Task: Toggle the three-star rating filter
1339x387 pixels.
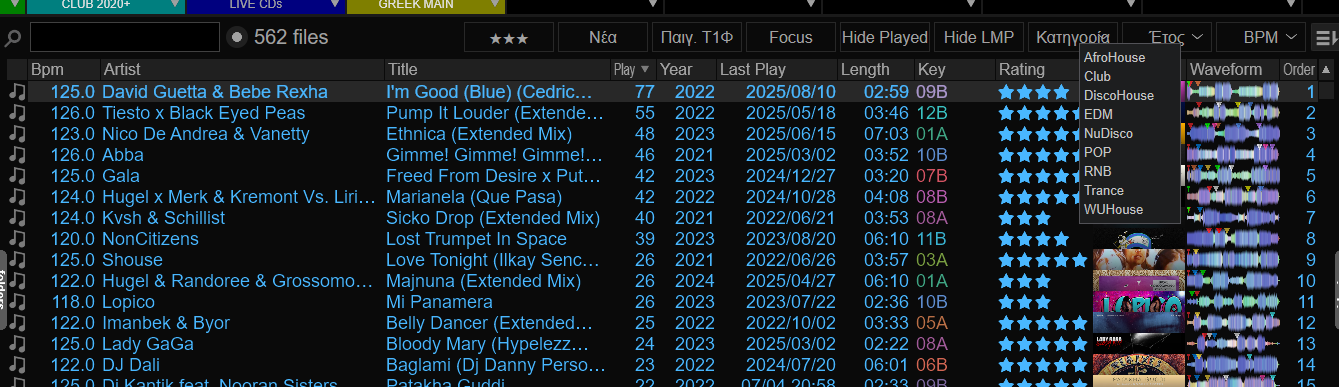Action: (x=509, y=38)
